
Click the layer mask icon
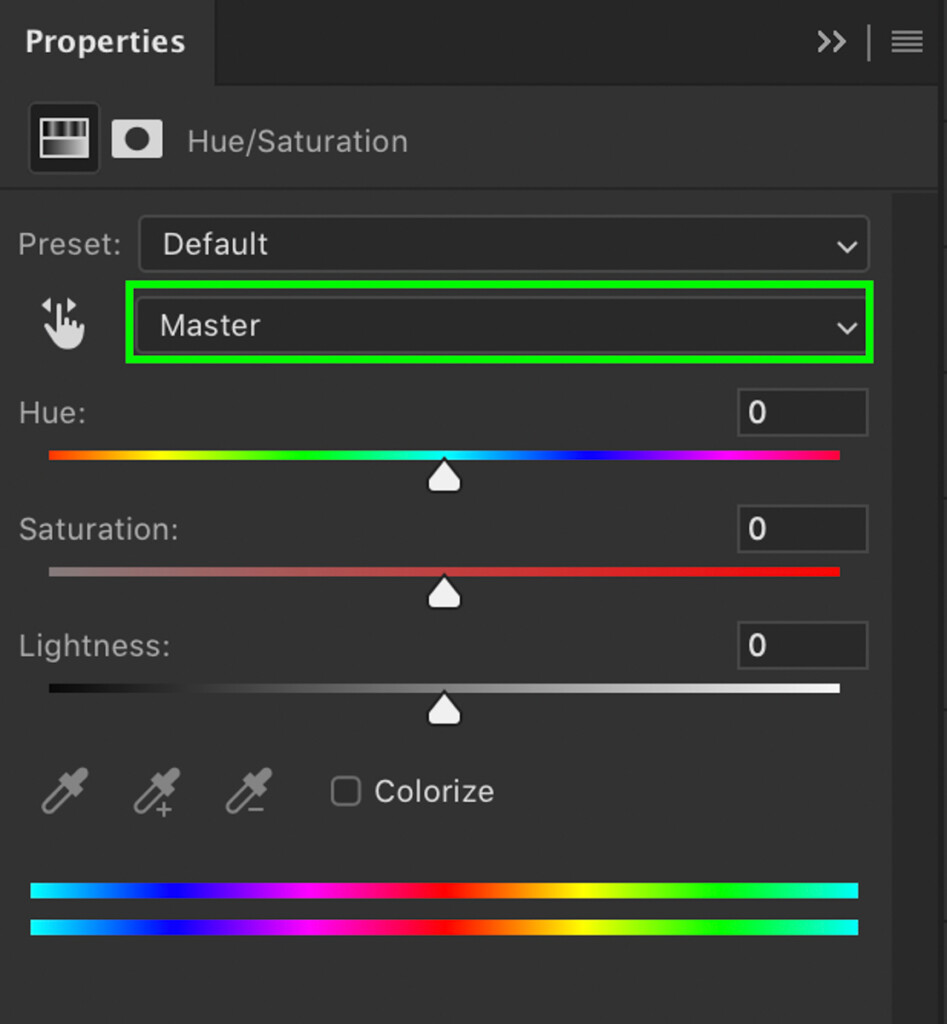tap(137, 138)
